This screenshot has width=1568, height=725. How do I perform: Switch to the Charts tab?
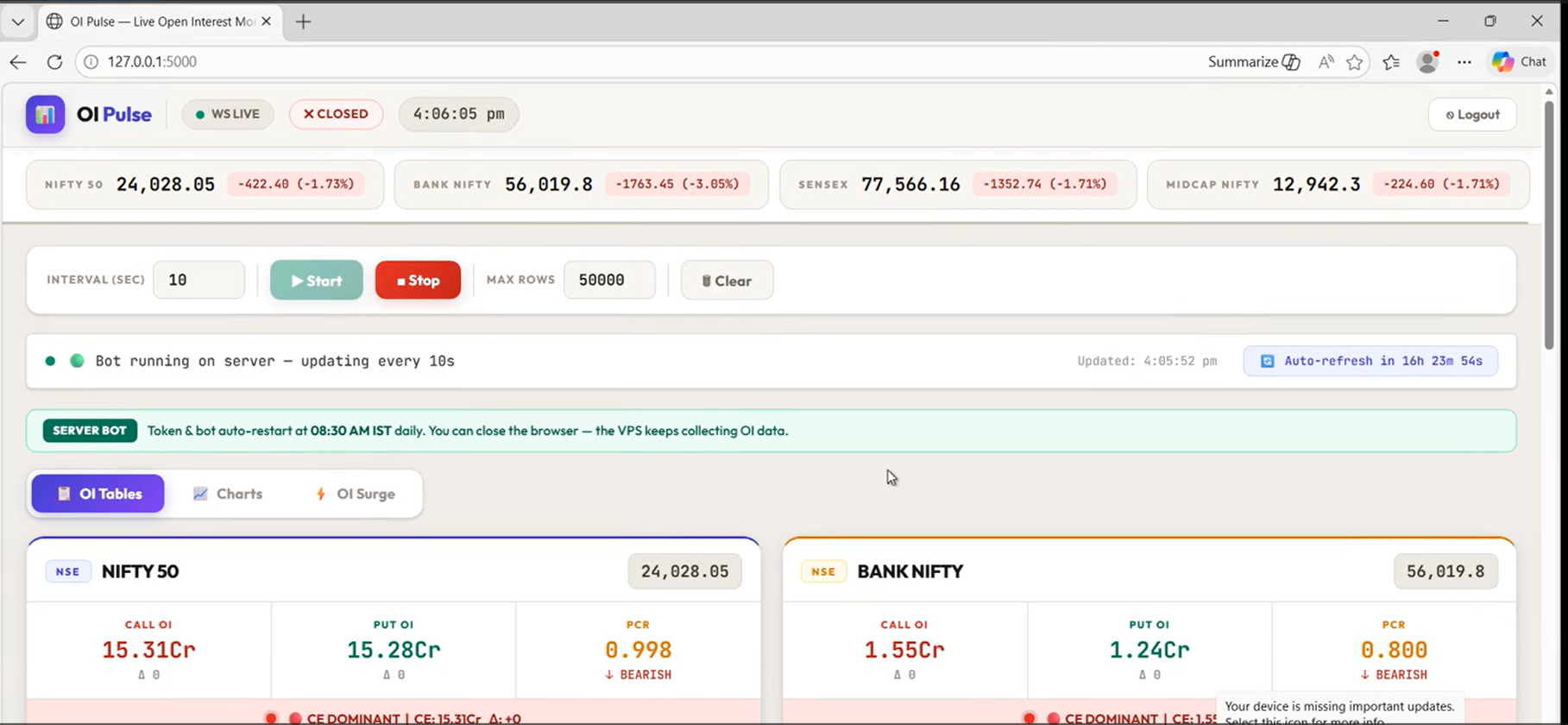click(x=228, y=494)
